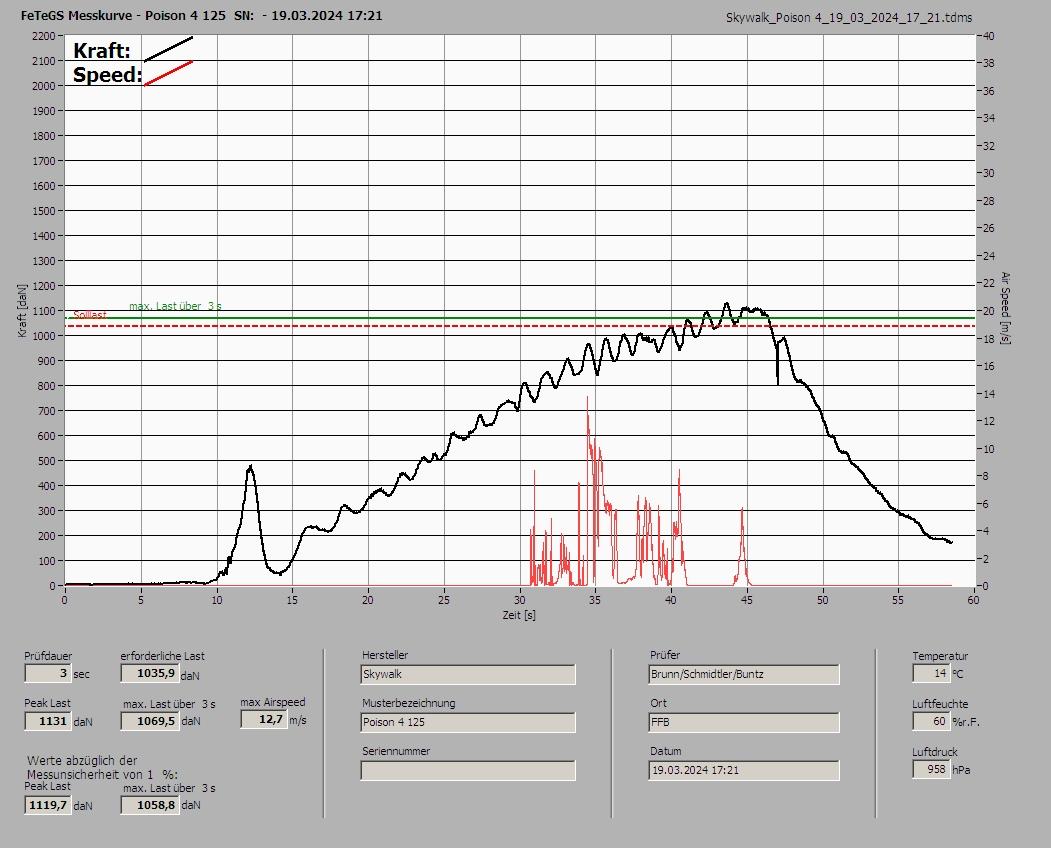Click the black Kraft legend line sample
This screenshot has height=848, width=1051.
tap(168, 49)
